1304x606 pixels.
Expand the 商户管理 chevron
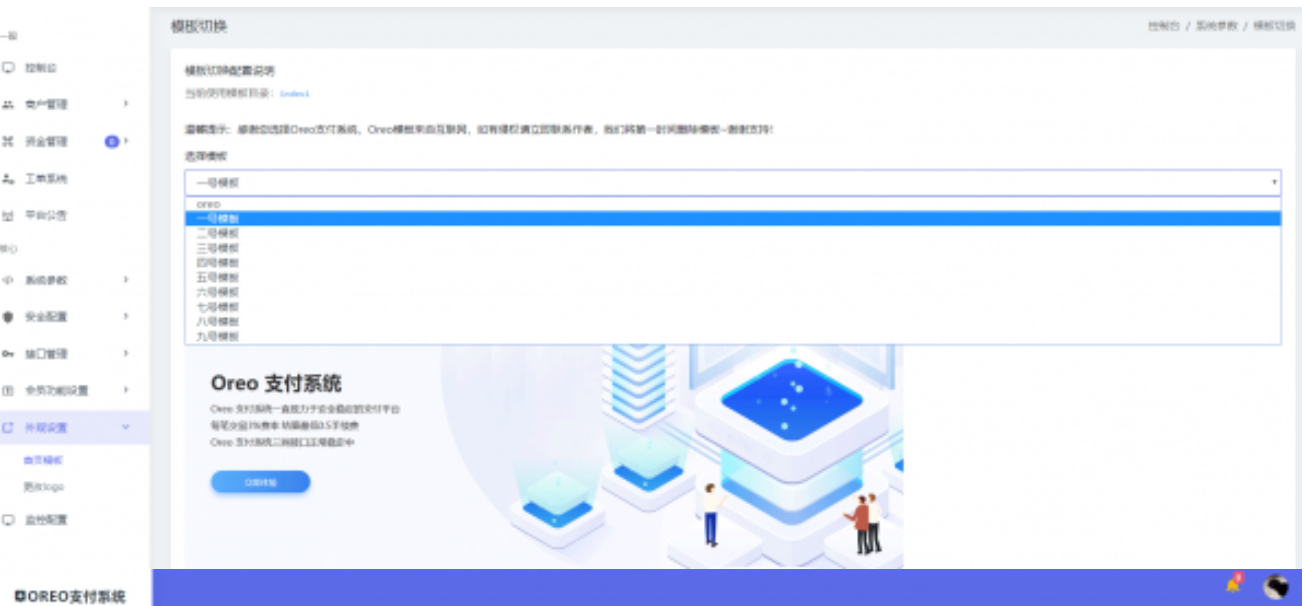[x=126, y=104]
